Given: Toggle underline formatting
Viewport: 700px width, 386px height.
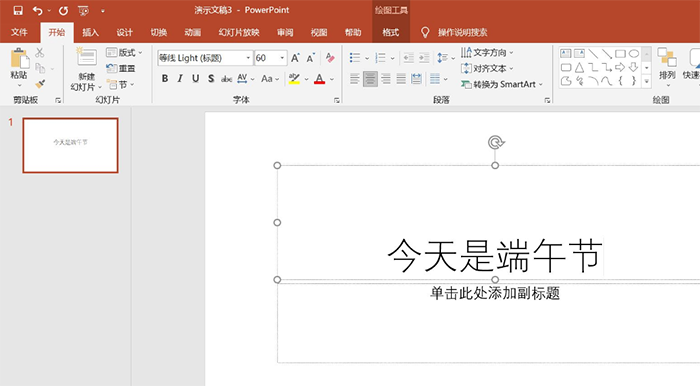Looking at the screenshot, I should click(196, 79).
